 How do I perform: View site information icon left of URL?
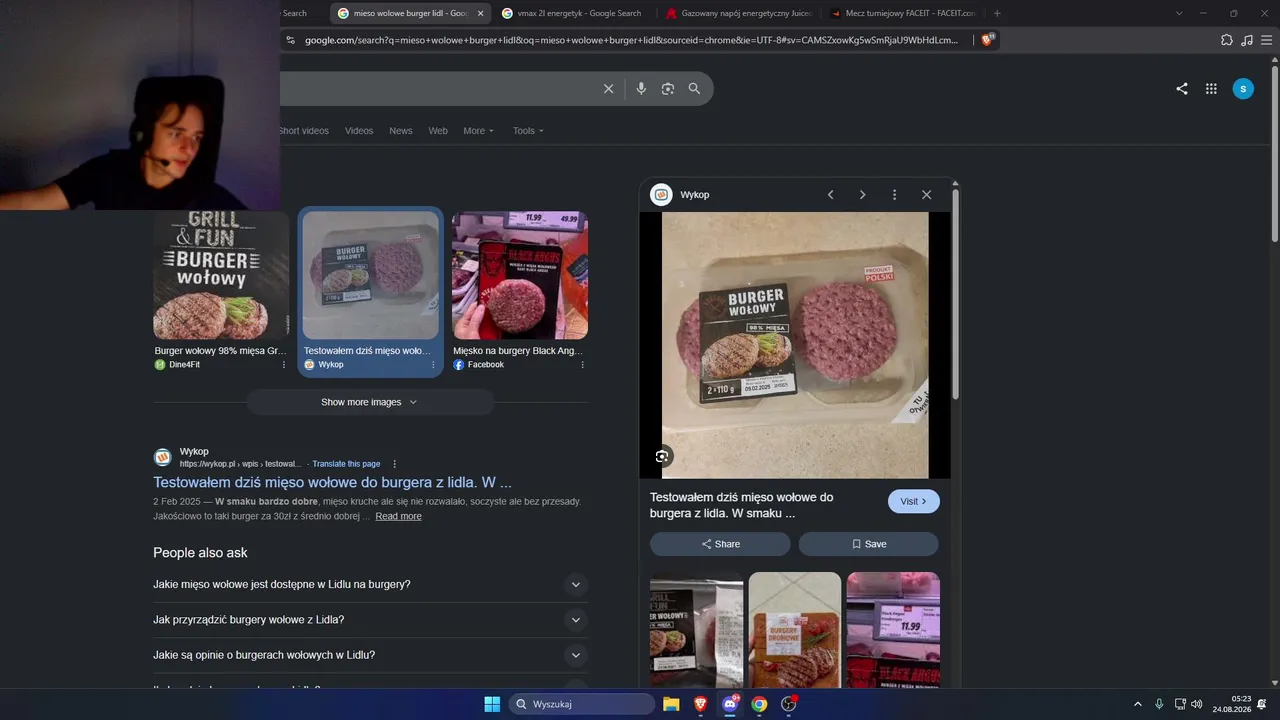tap(290, 40)
